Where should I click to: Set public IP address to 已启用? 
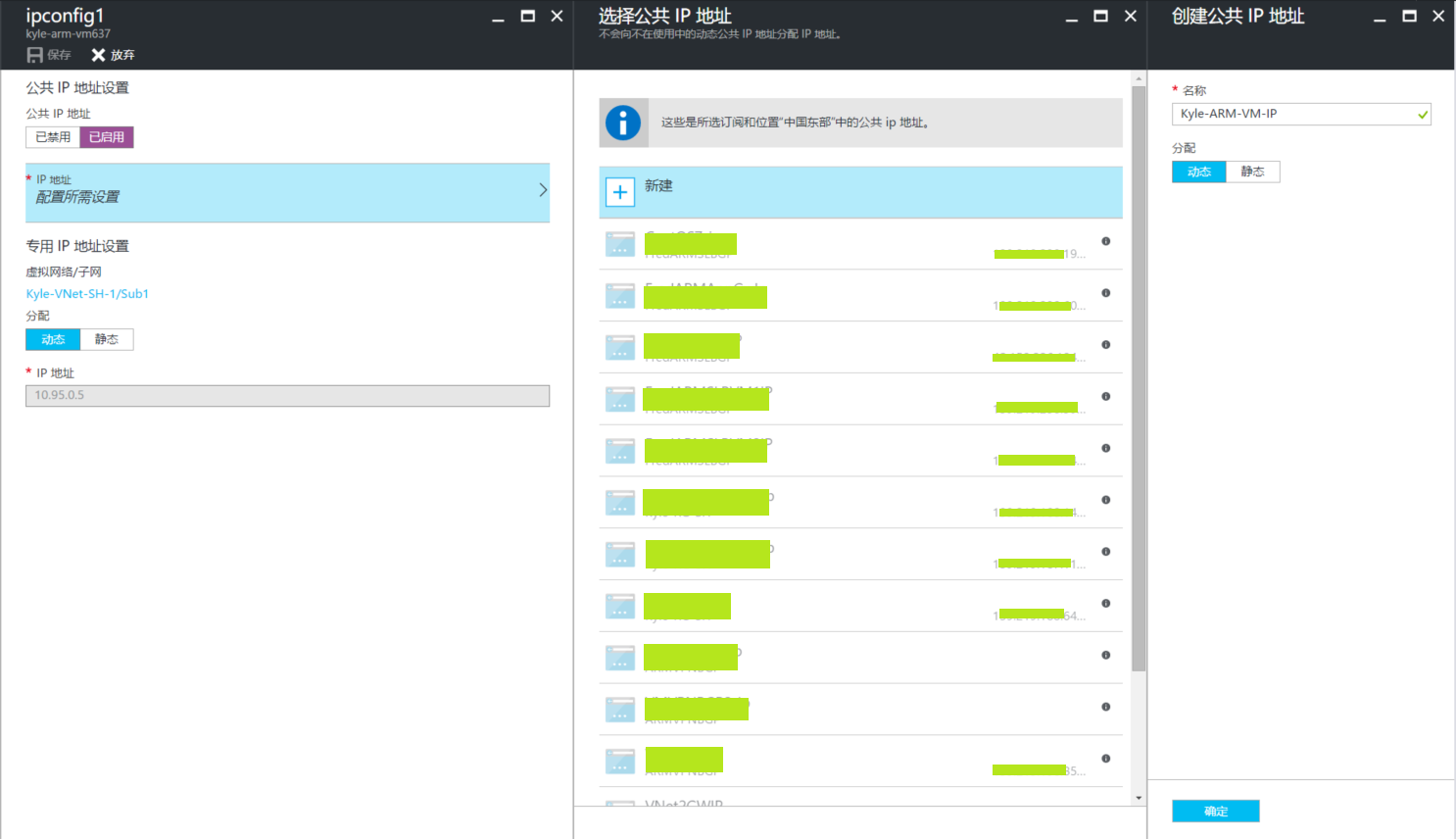(107, 137)
